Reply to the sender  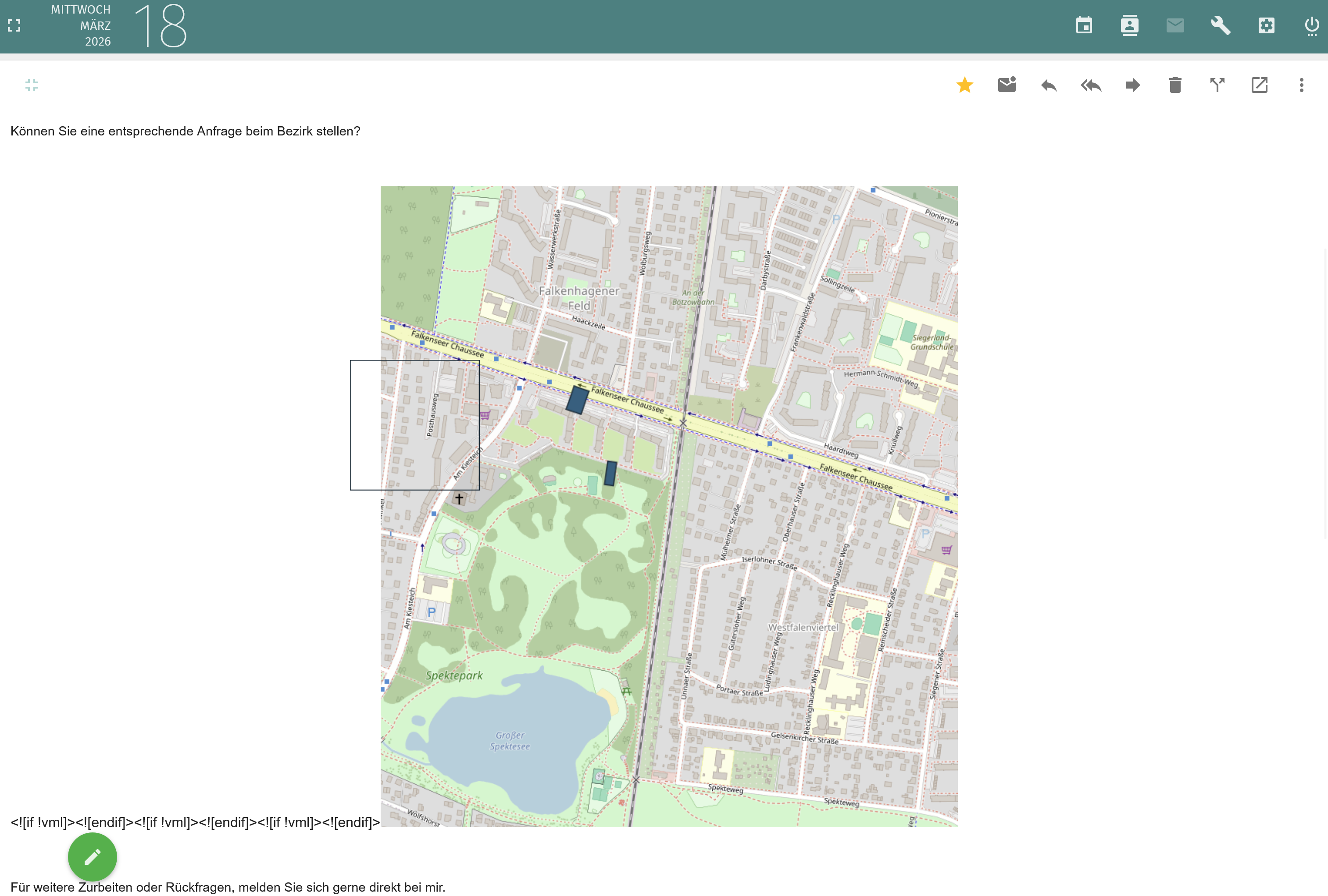[1049, 85]
